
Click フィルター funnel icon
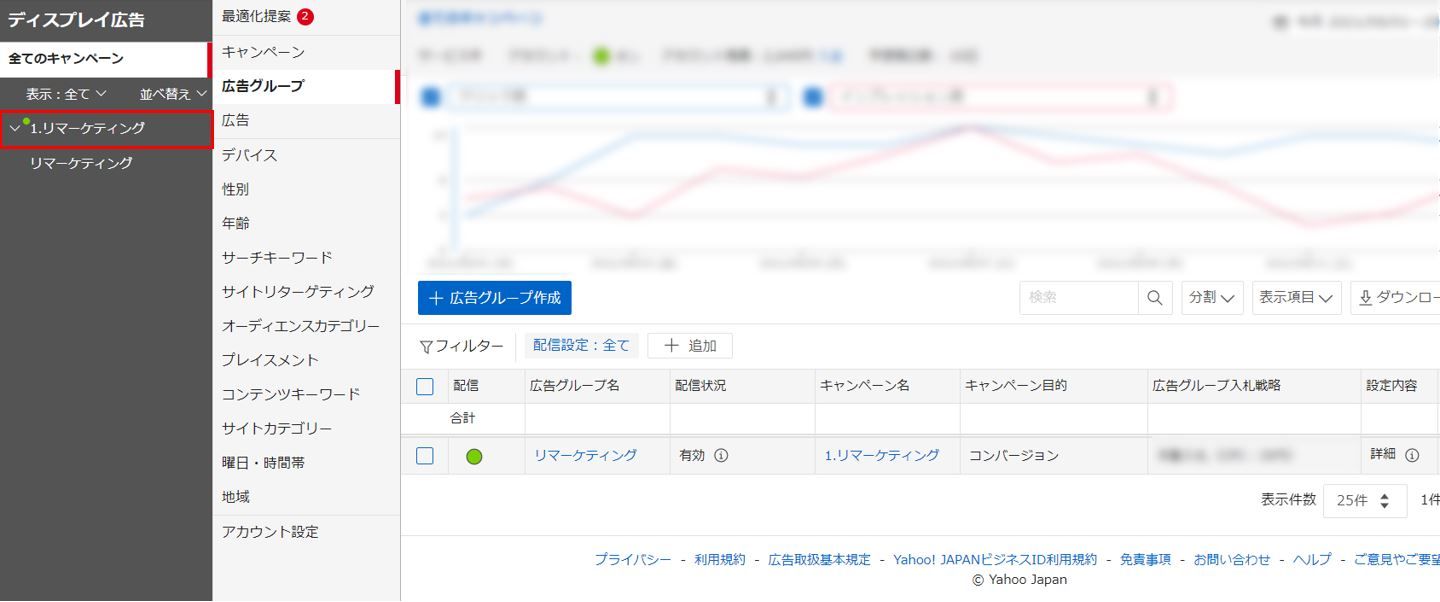click(426, 347)
